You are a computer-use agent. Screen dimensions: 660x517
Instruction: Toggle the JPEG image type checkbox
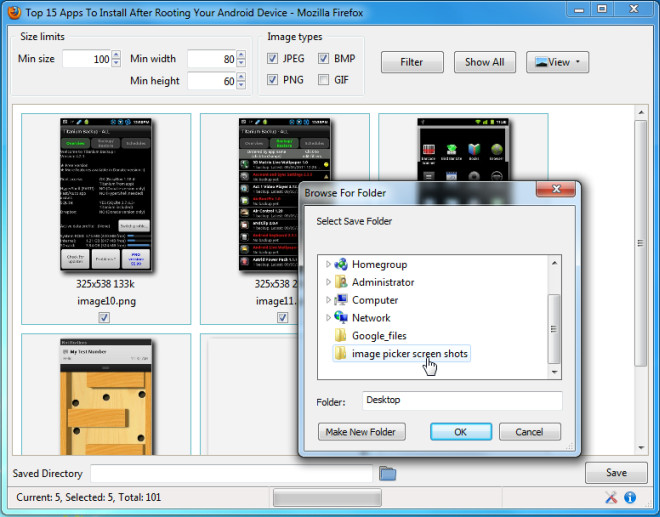[272, 59]
